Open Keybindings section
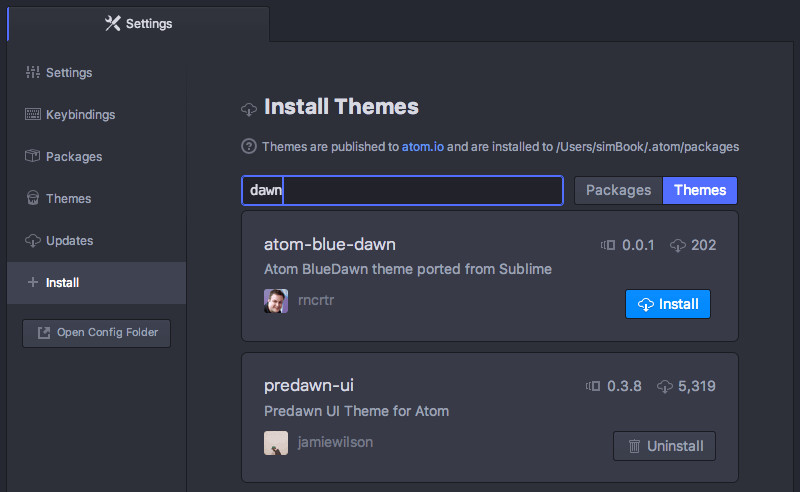800x492 pixels. click(x=80, y=115)
